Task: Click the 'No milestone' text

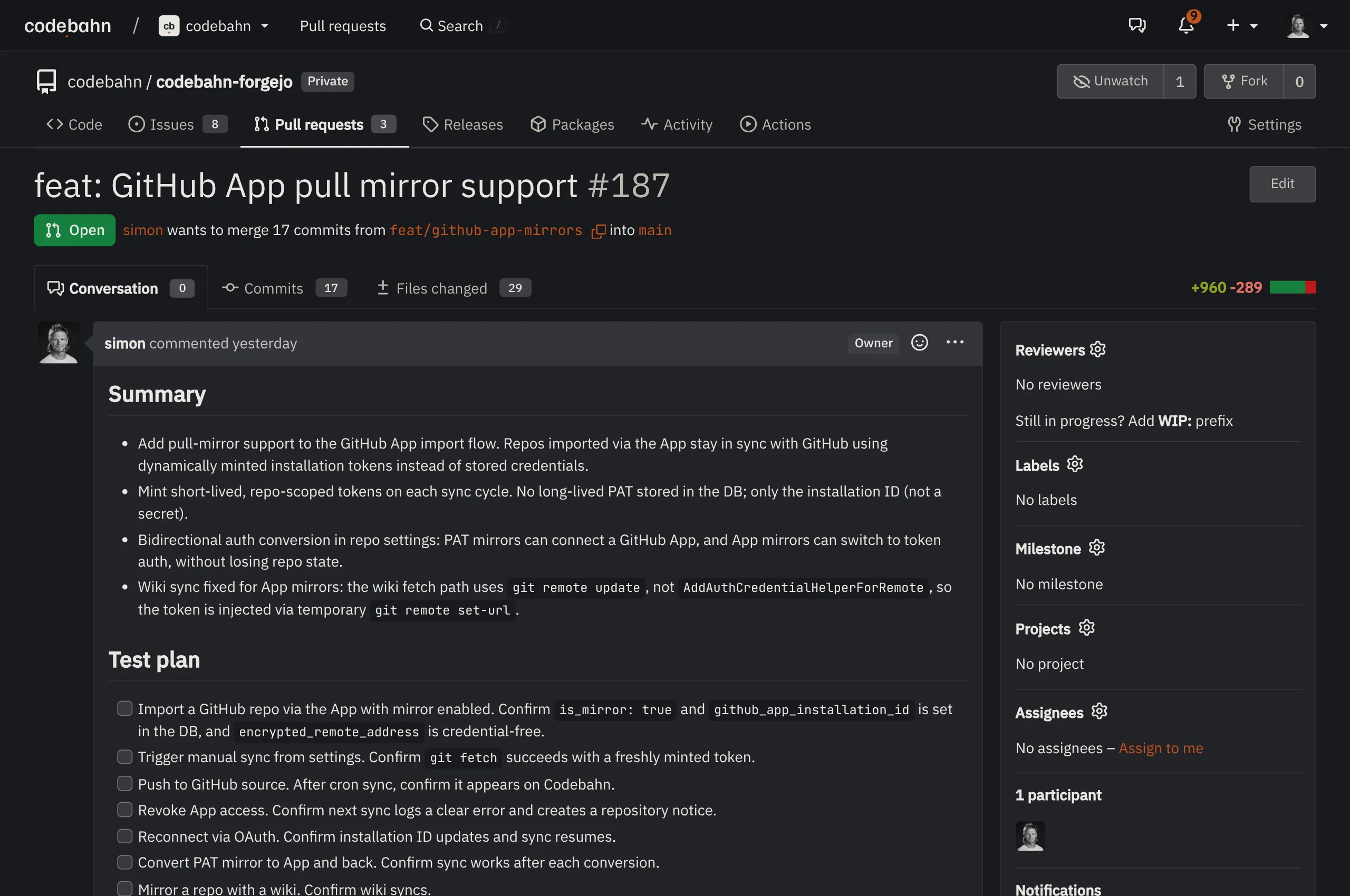Action: 1058,583
